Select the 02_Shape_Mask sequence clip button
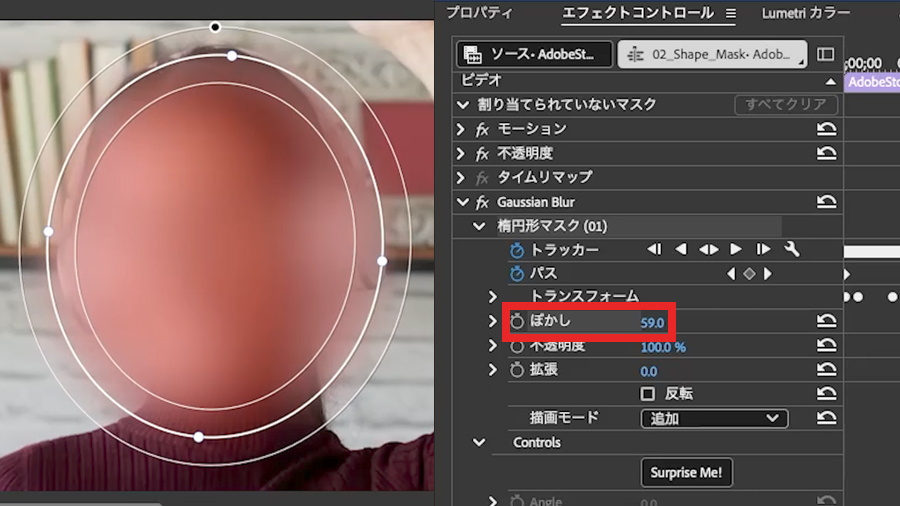 coord(712,55)
